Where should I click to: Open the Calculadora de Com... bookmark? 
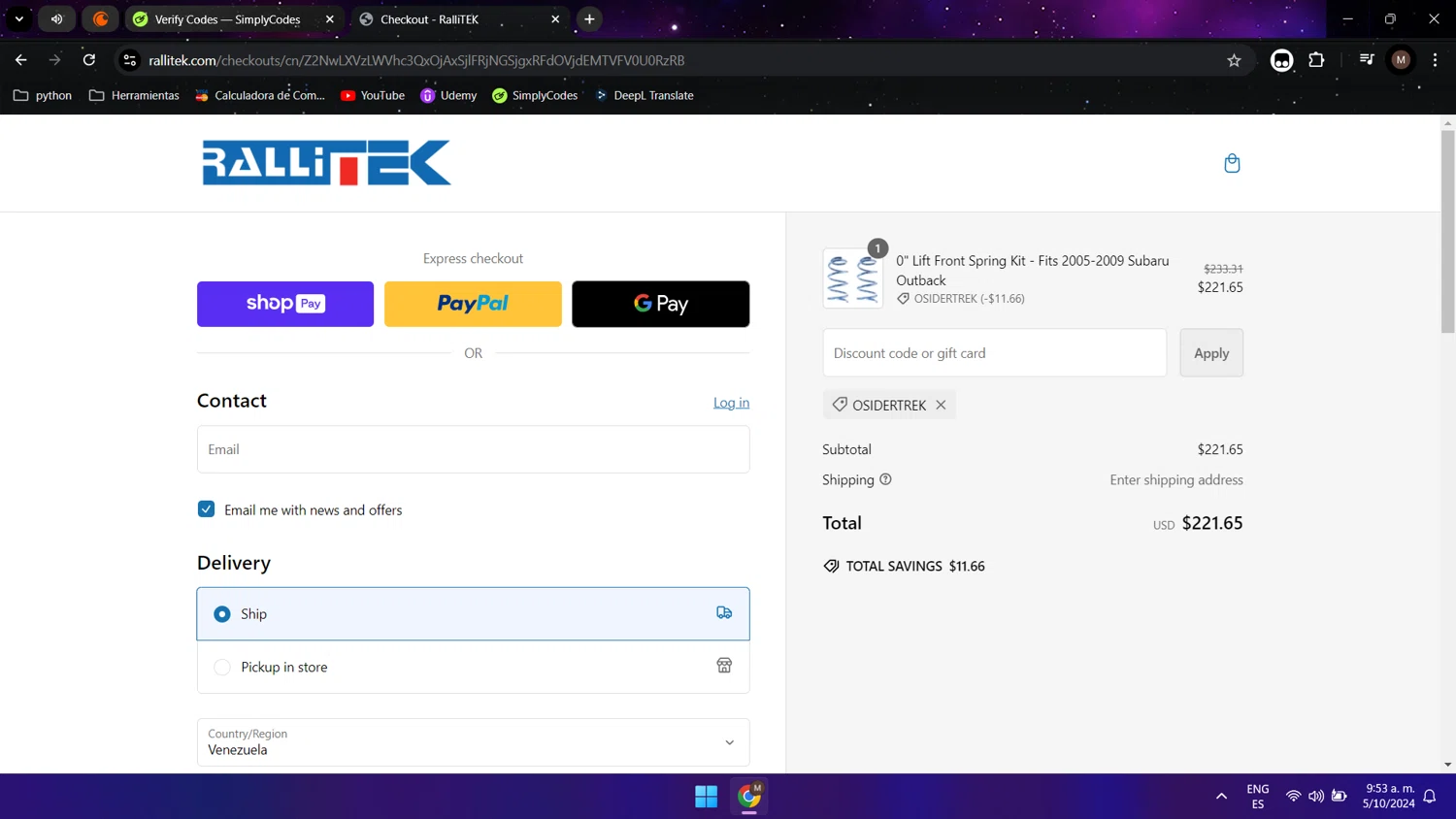pos(260,95)
